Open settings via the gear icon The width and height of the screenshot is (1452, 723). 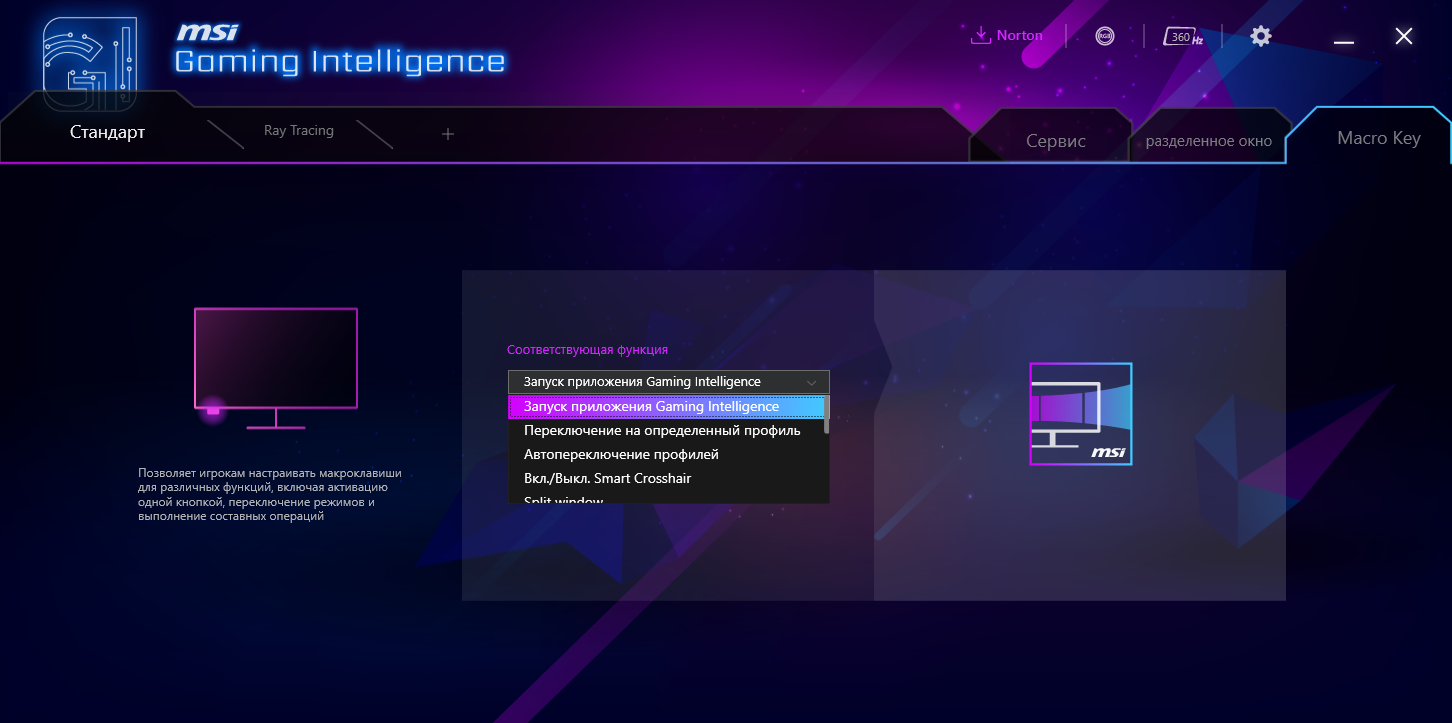pos(1261,36)
